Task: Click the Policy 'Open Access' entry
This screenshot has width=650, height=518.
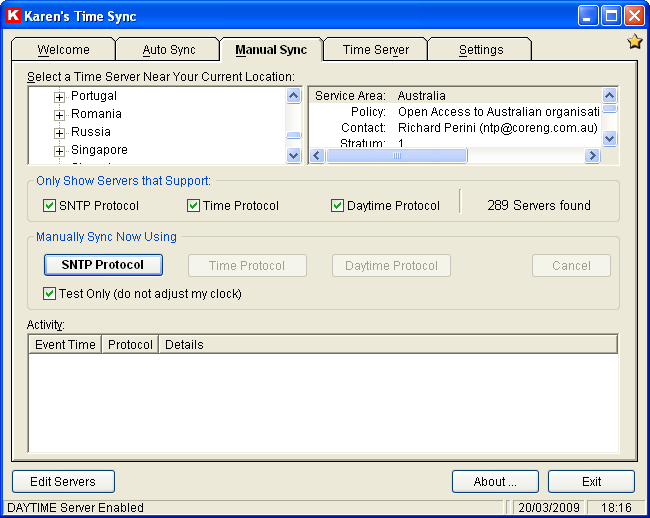Action: [499, 111]
